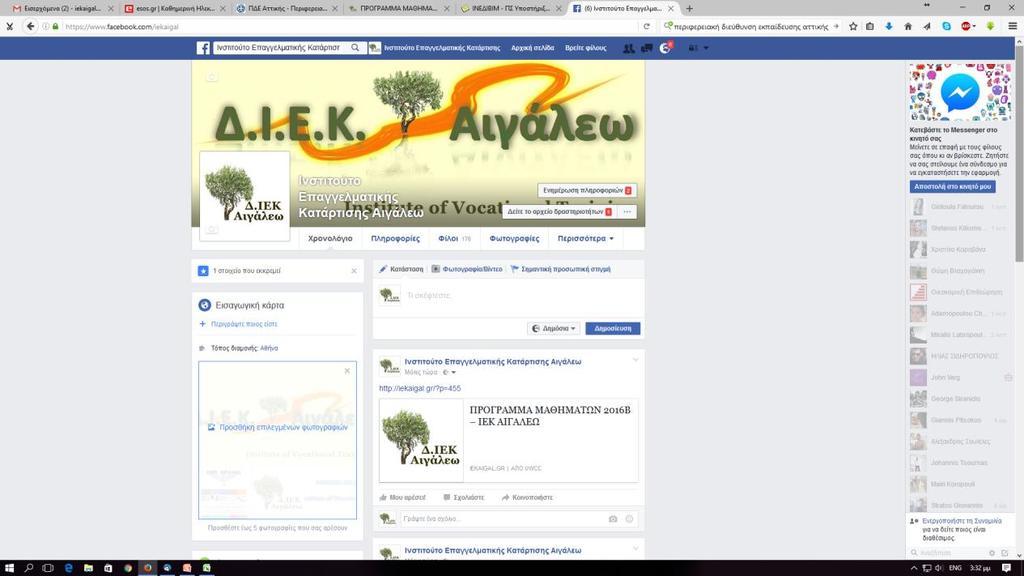Click Σχολιάστε on the first post
The image size is (1024, 576).
(x=464, y=498)
